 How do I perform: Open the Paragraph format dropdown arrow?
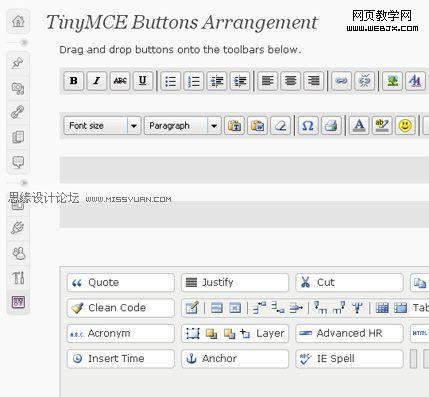(x=214, y=126)
